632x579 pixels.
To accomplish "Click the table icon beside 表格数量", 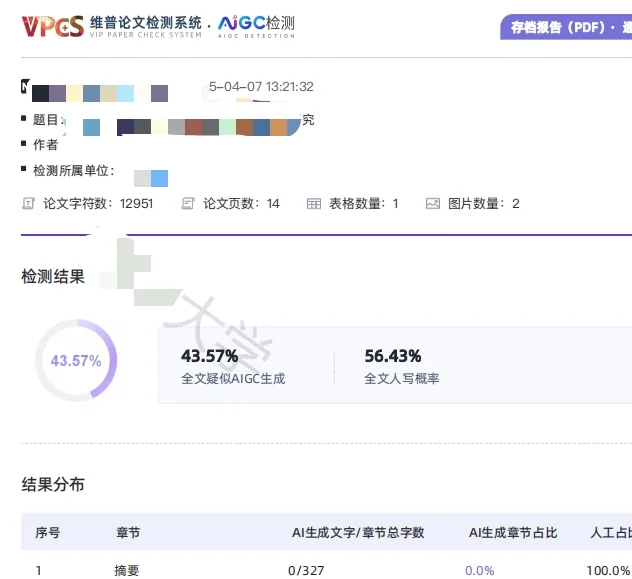I will click(314, 203).
